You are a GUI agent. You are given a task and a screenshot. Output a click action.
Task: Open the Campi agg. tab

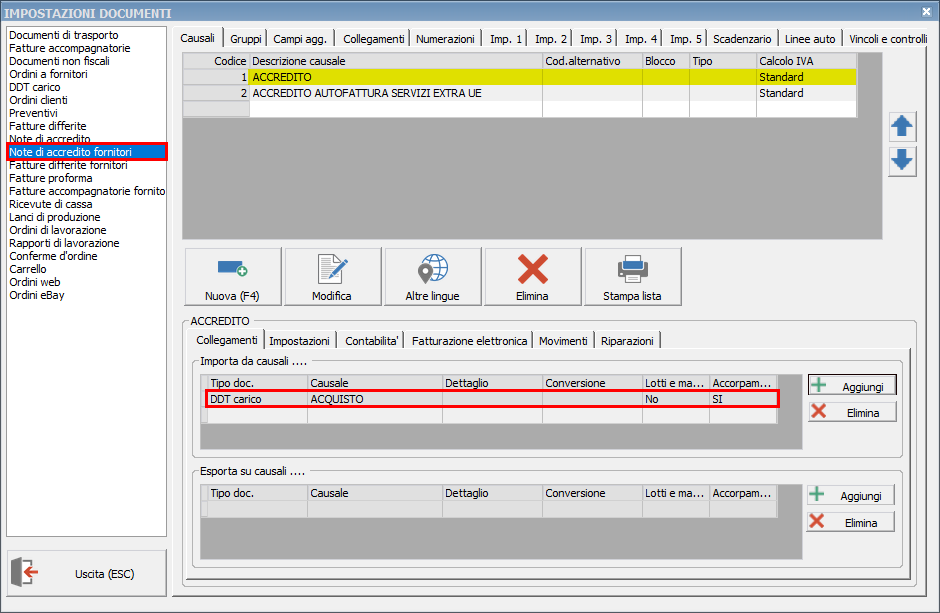(x=300, y=39)
